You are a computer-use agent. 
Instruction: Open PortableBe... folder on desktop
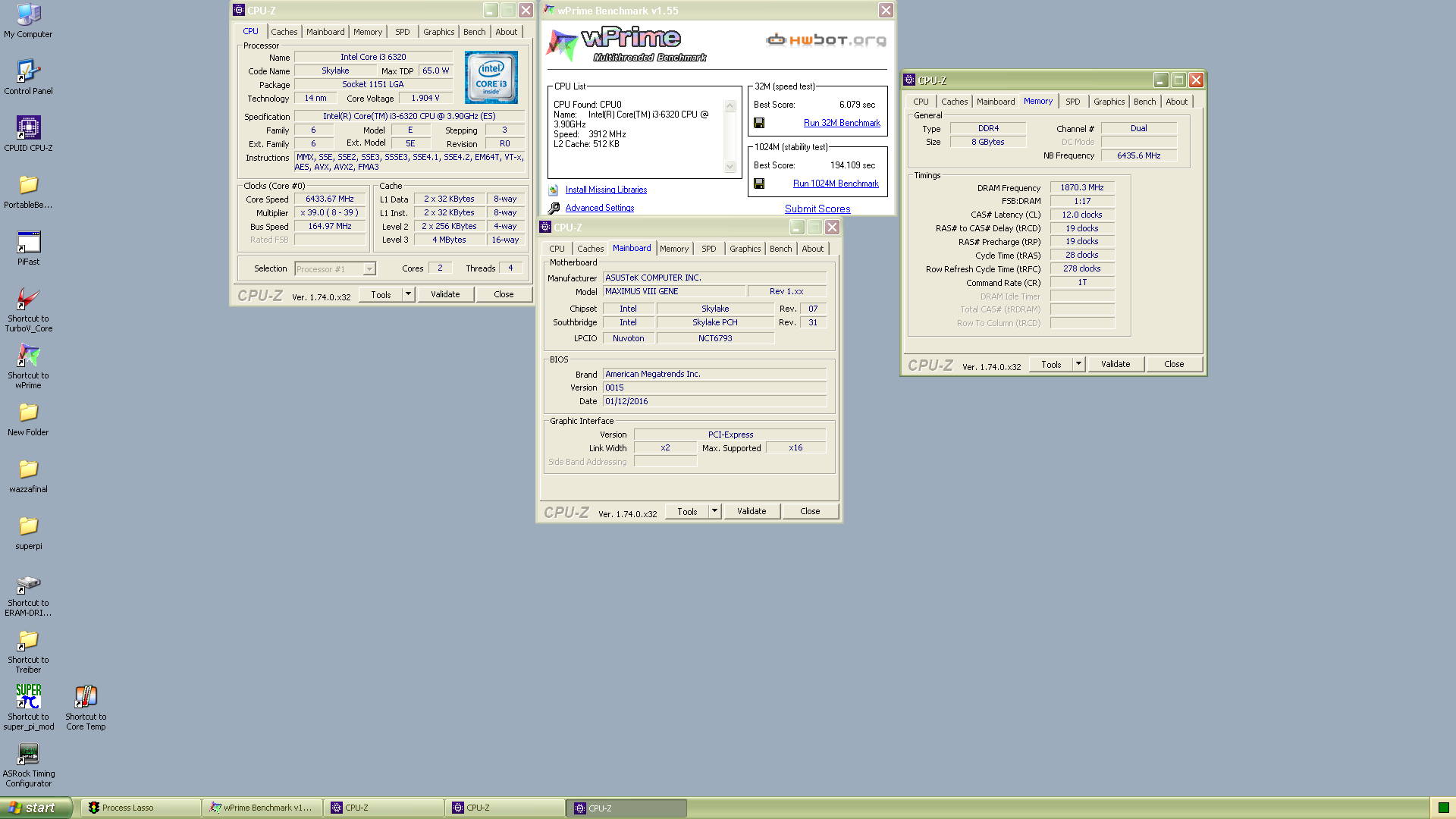[28, 191]
